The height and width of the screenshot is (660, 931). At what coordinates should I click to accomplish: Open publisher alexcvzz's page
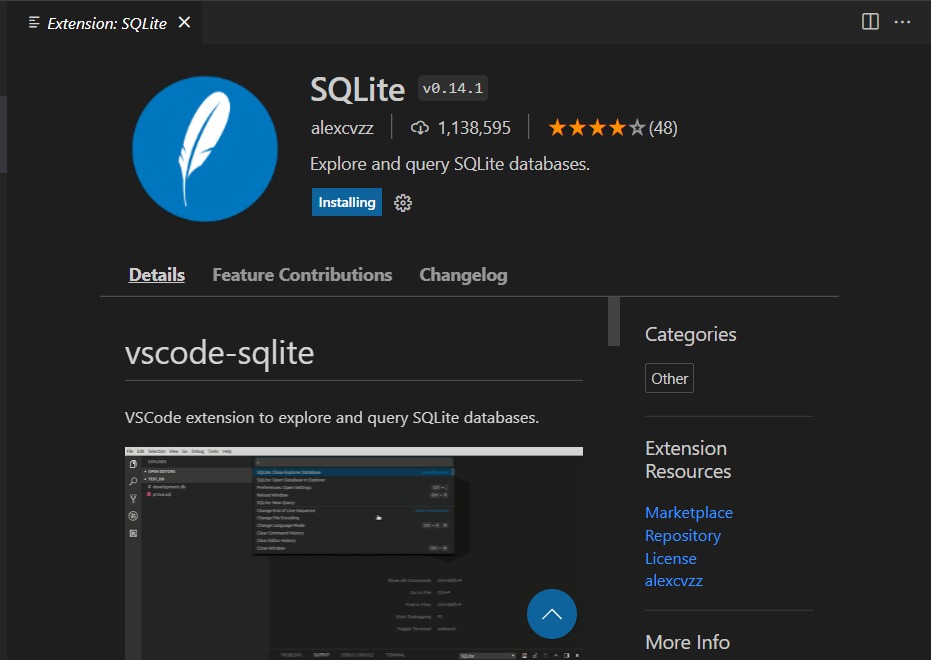click(674, 580)
